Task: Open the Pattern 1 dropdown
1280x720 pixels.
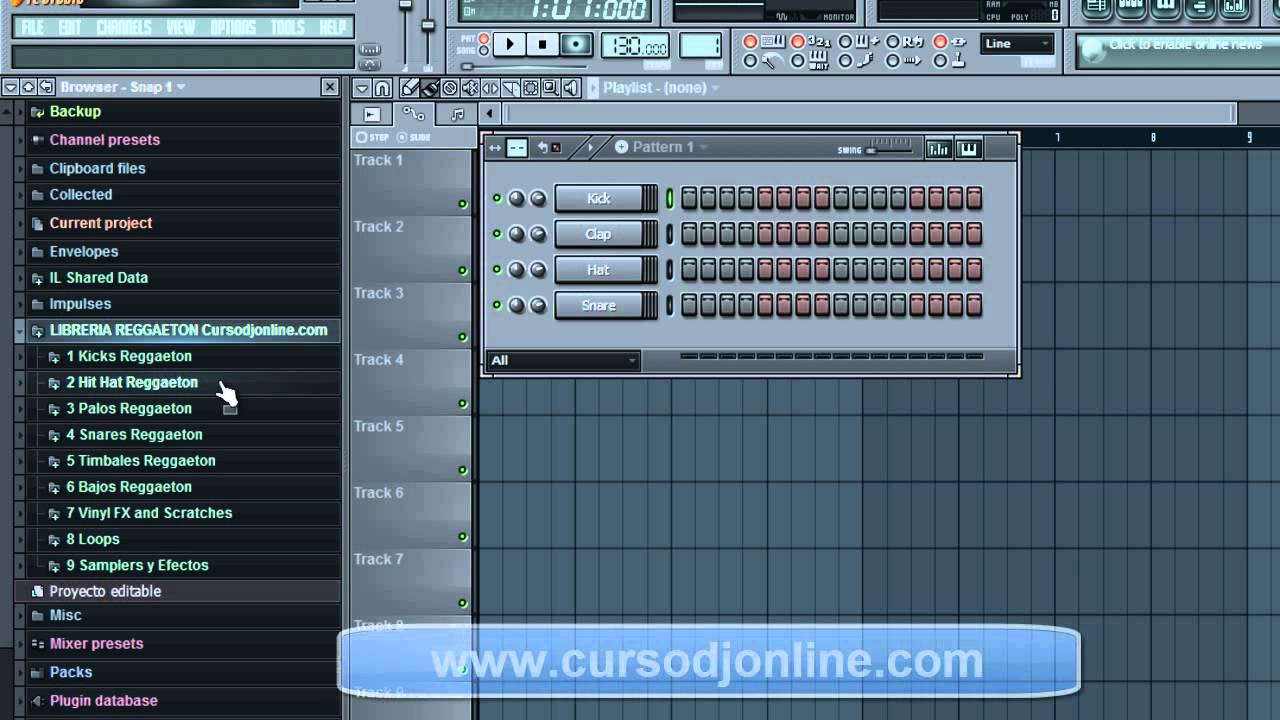Action: click(x=702, y=147)
